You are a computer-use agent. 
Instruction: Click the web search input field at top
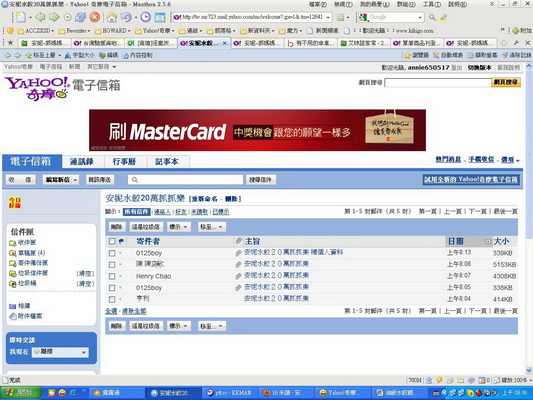pyautogui.click(x=438, y=83)
